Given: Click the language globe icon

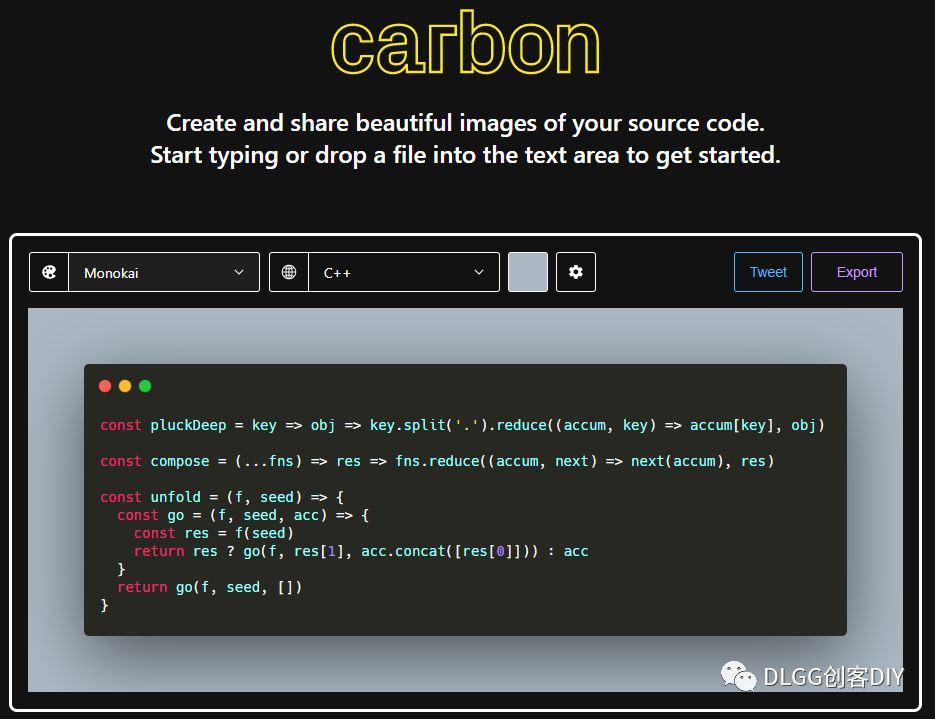Looking at the screenshot, I should point(289,272).
